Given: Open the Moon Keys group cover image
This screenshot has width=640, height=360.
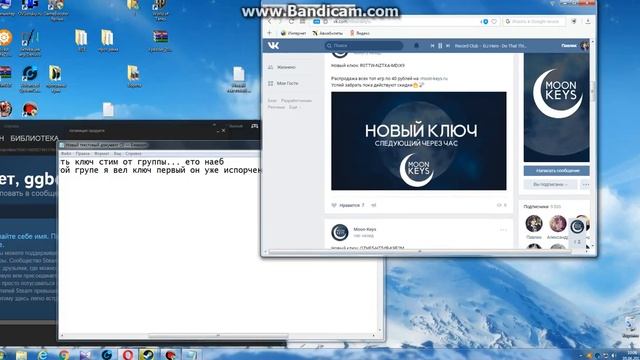Looking at the screenshot, I should tap(557, 108).
